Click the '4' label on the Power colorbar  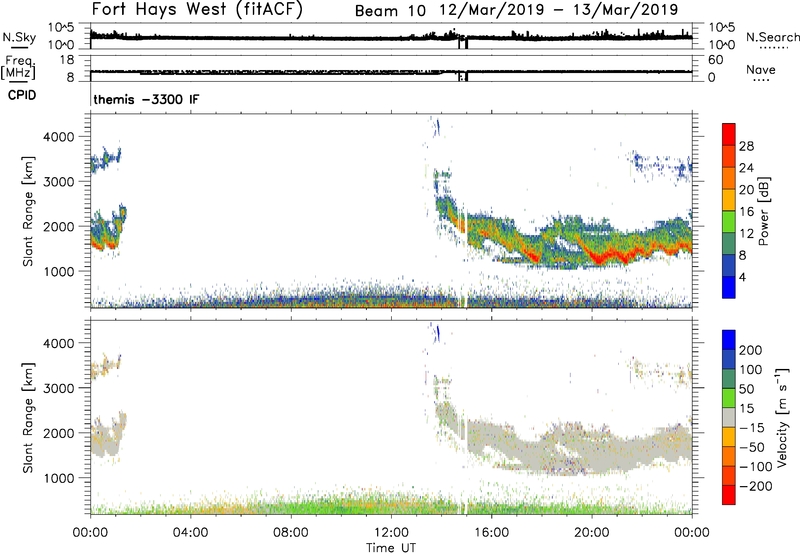tap(742, 277)
